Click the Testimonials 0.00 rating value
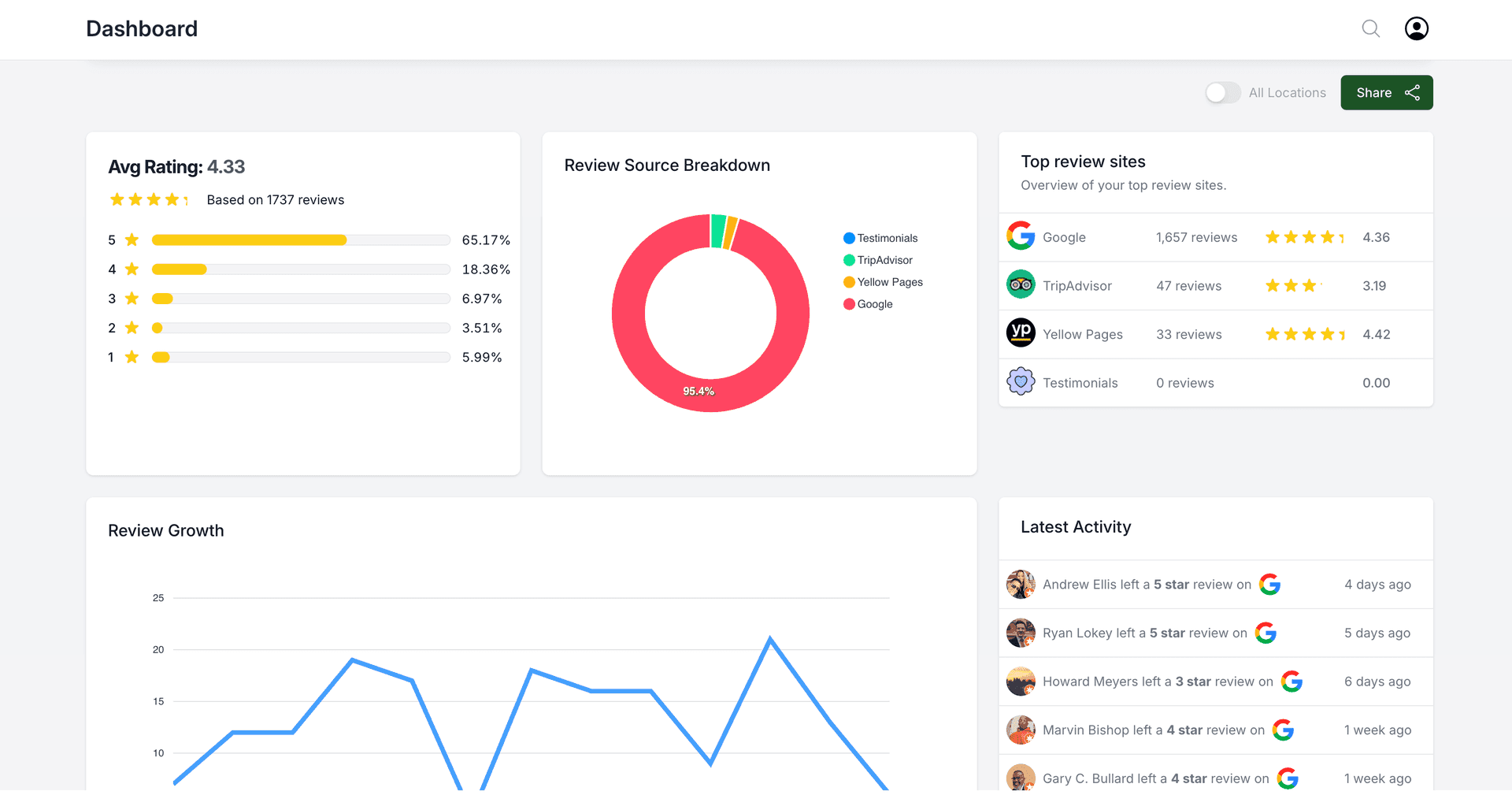This screenshot has width=1512, height=806. (x=1376, y=383)
